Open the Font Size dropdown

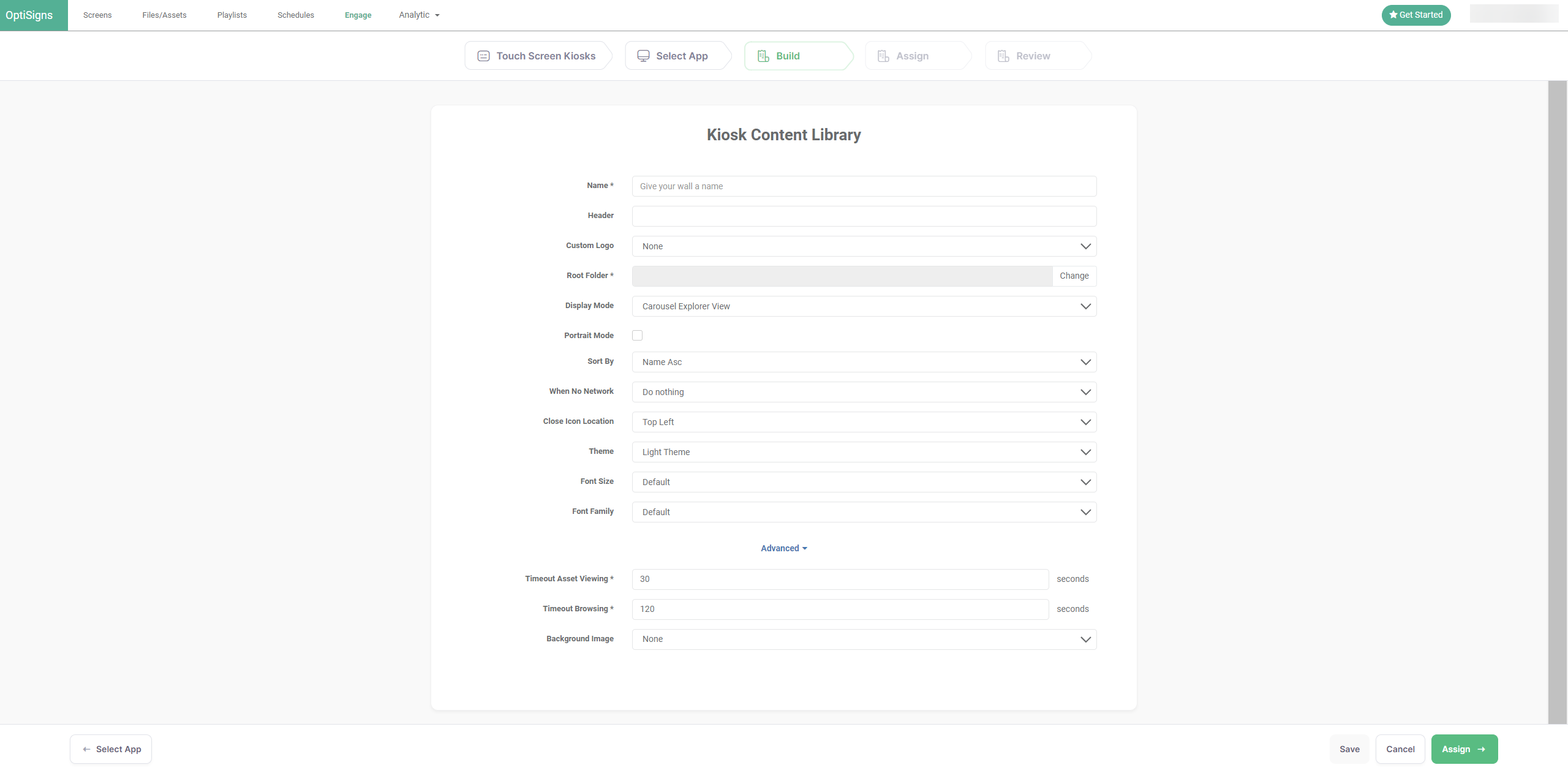(864, 482)
